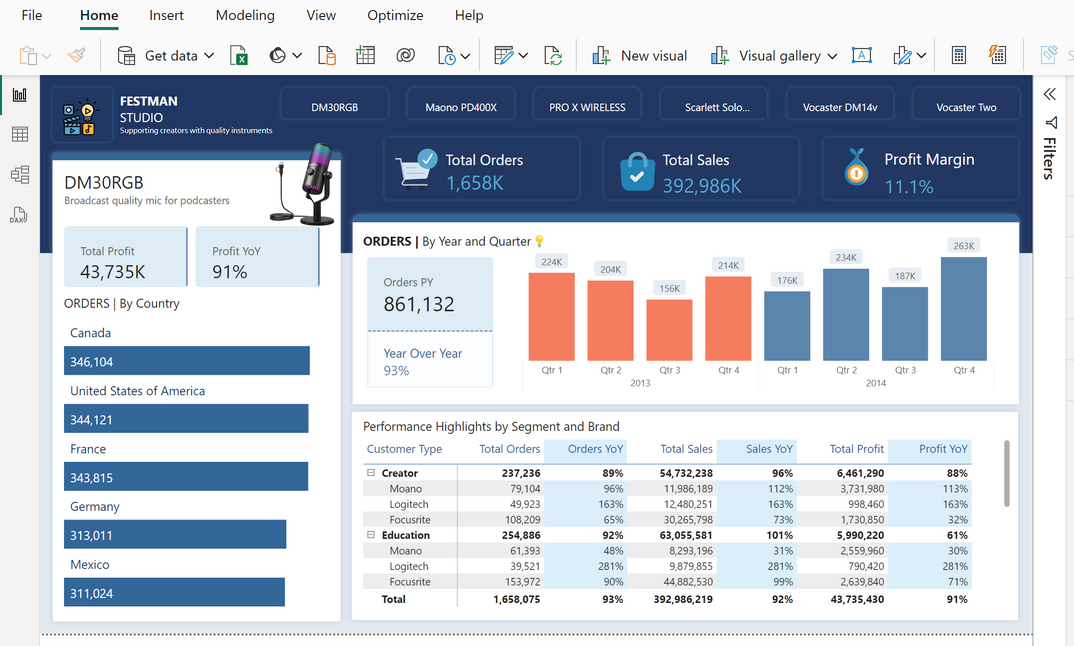The image size is (1074, 646).
Task: Open the DAX query view icon
Action: click(20, 215)
